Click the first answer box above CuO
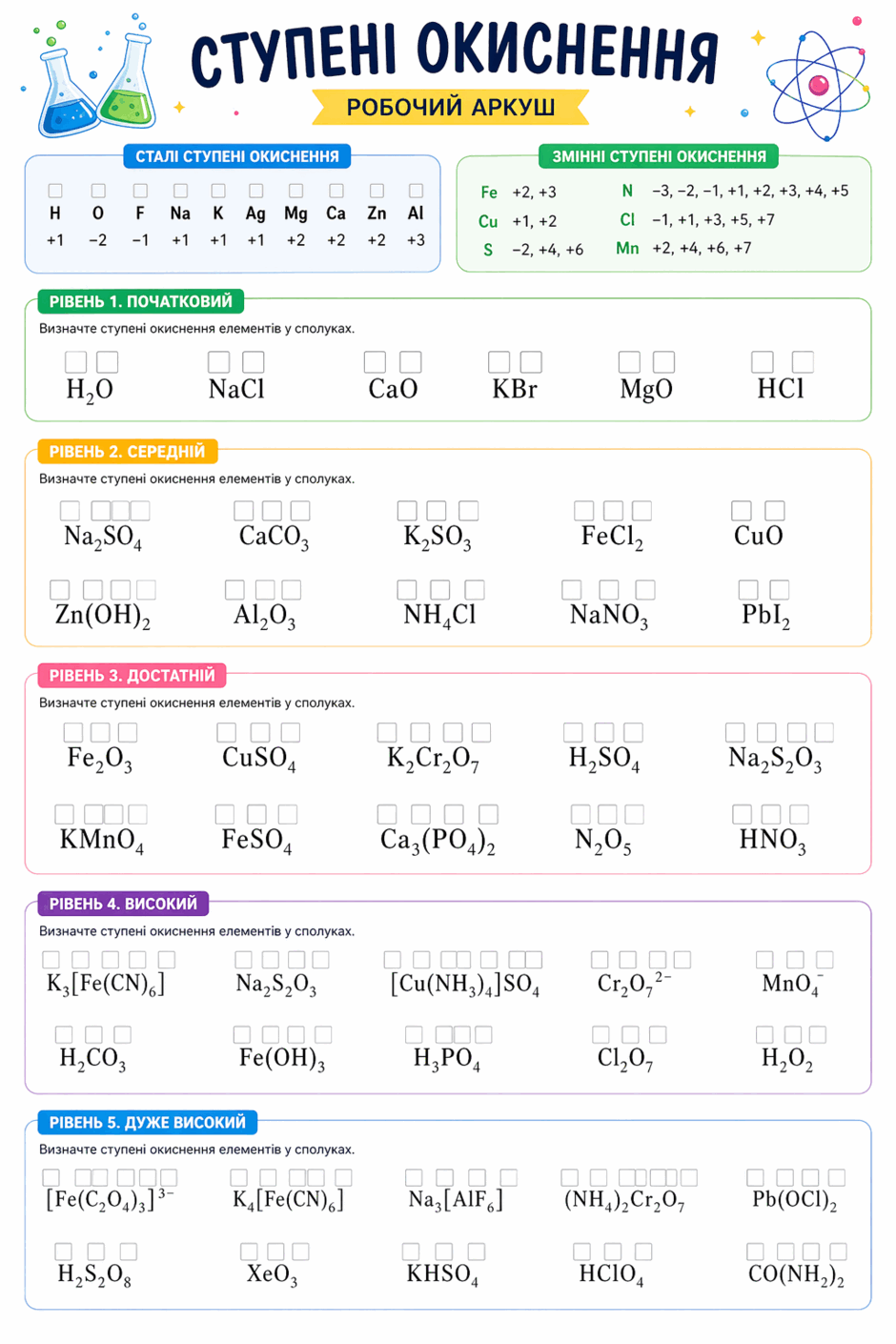 tap(742, 511)
